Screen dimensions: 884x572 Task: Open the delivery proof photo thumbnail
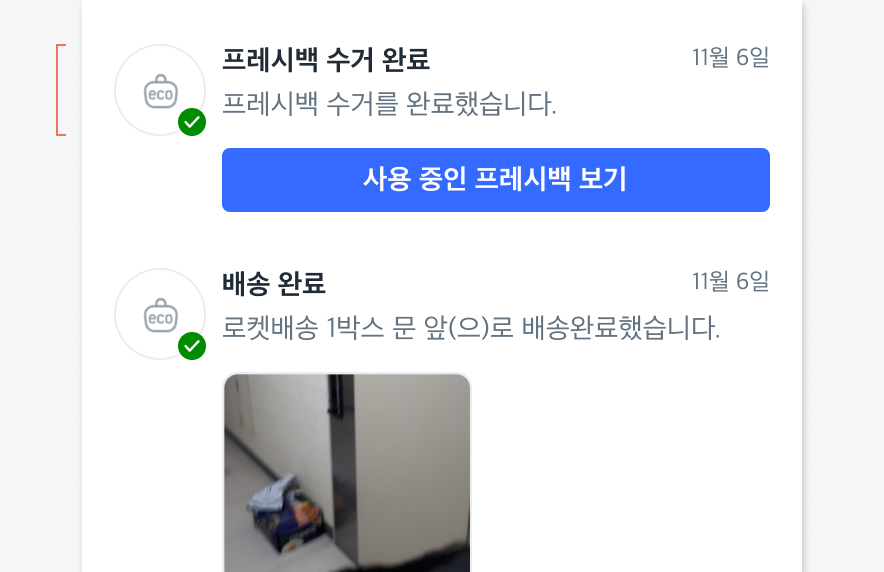pyautogui.click(x=347, y=472)
